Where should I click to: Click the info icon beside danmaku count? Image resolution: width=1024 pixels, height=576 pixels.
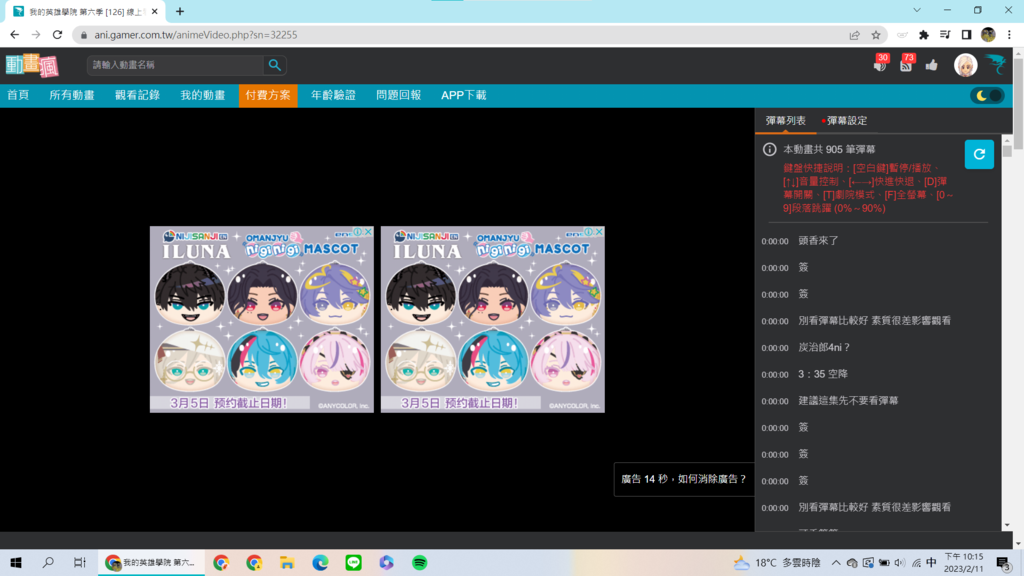769,150
